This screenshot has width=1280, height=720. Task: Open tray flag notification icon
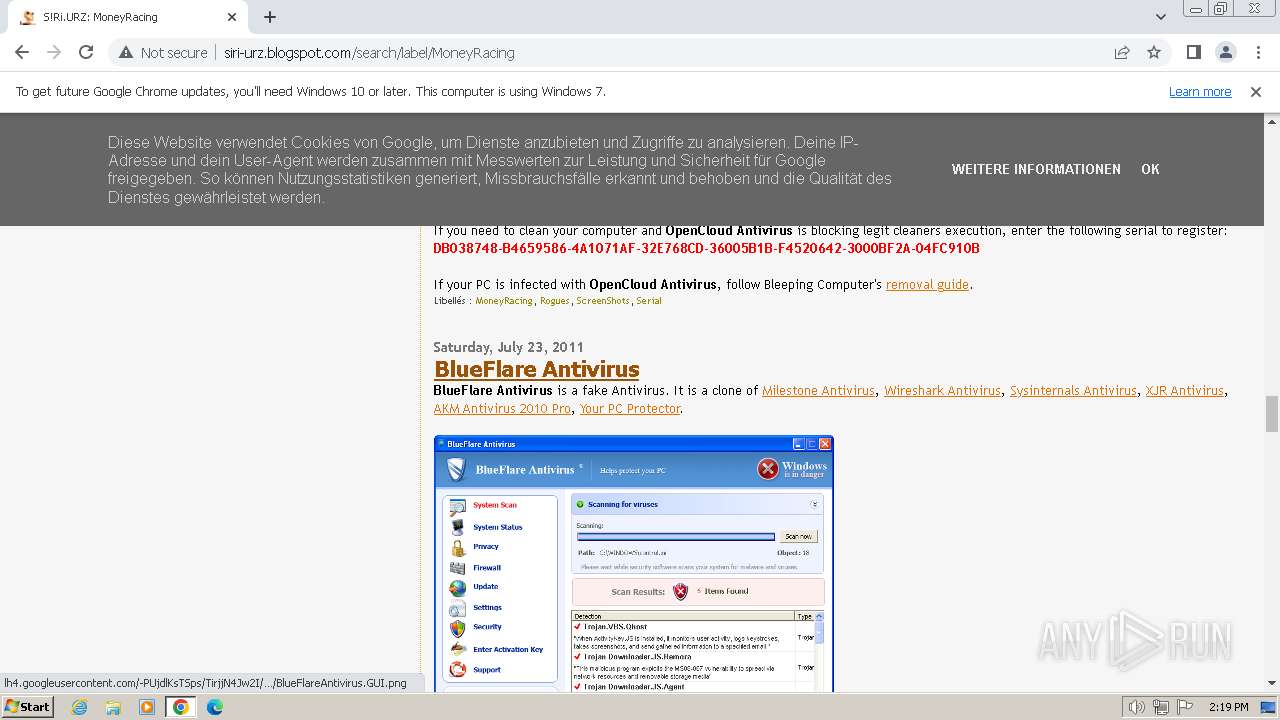(1185, 707)
